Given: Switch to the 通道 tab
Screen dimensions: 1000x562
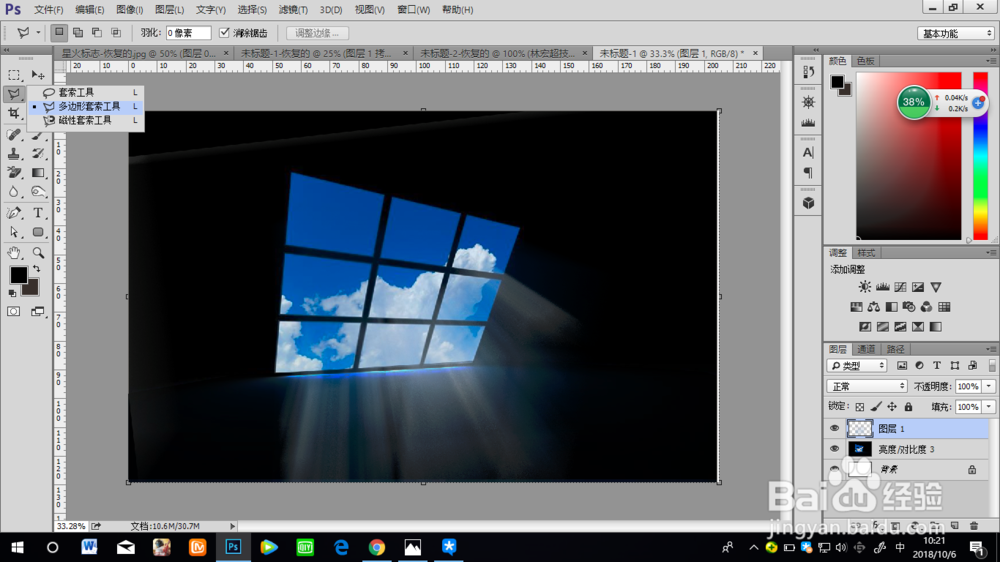Looking at the screenshot, I should tap(865, 349).
